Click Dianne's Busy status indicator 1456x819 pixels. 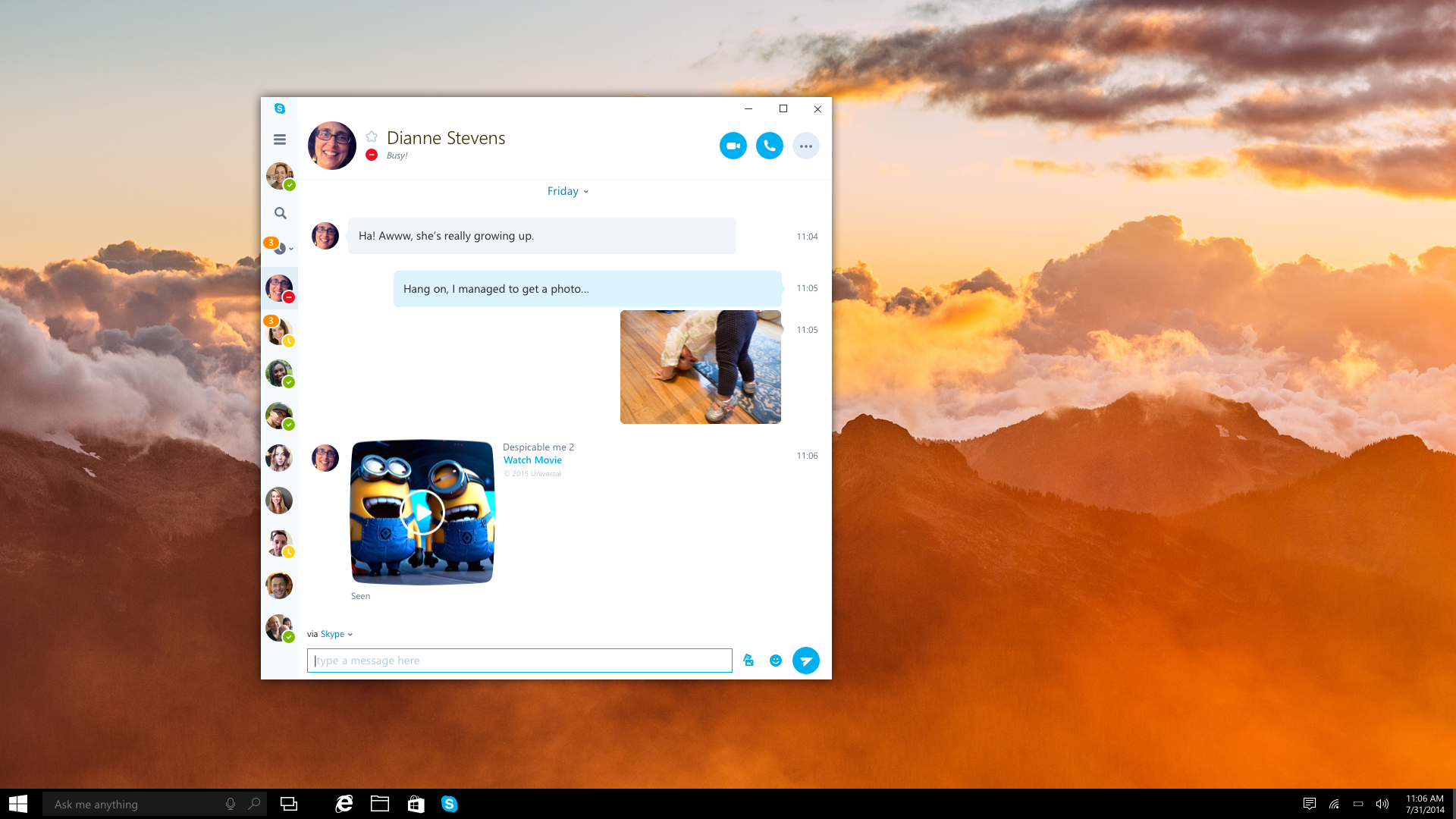[x=372, y=155]
